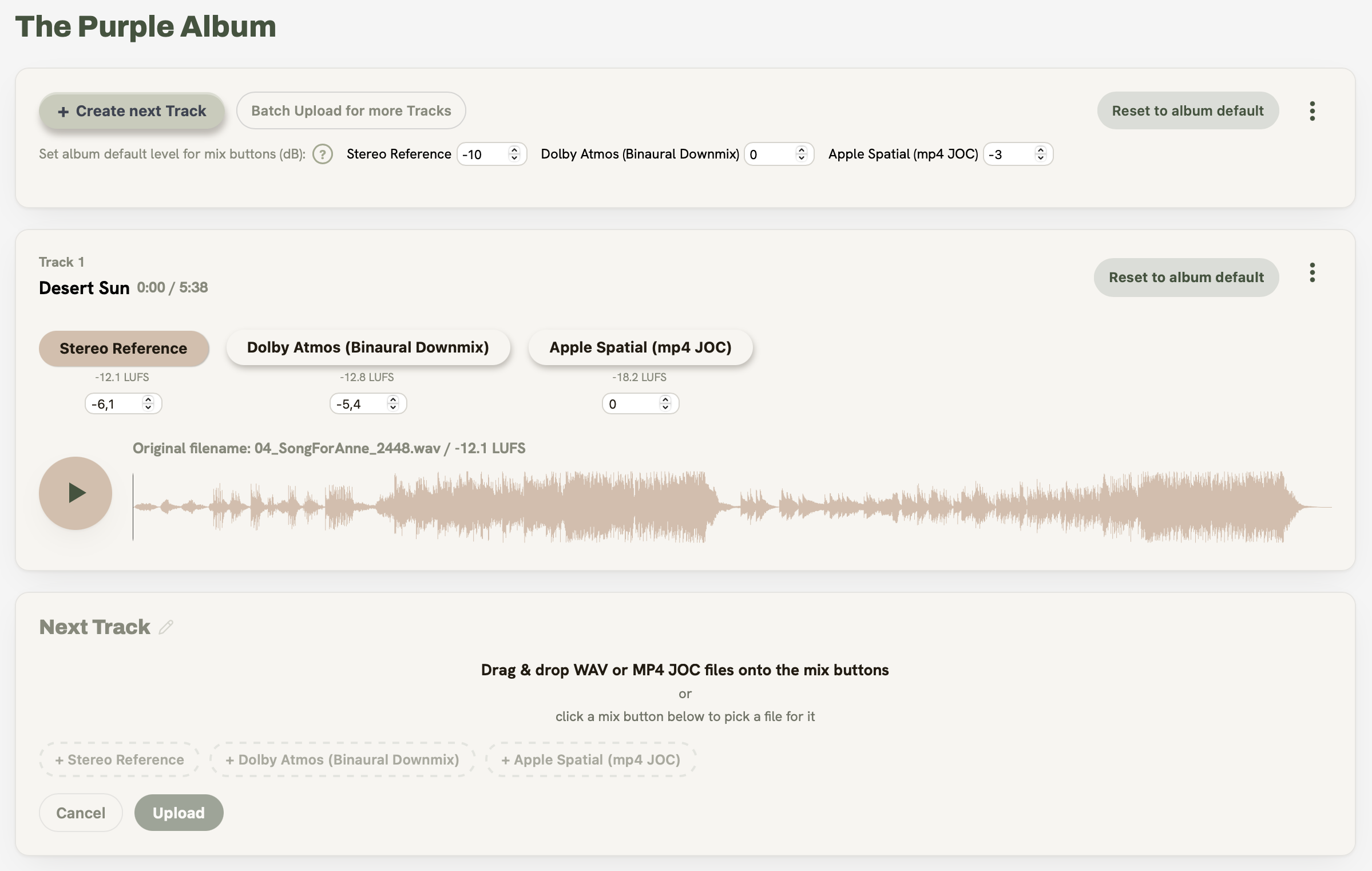Add an Apple Spatial (mp4 JOC) file for Next Track
Viewport: 1372px width, 871px height.
591,759
